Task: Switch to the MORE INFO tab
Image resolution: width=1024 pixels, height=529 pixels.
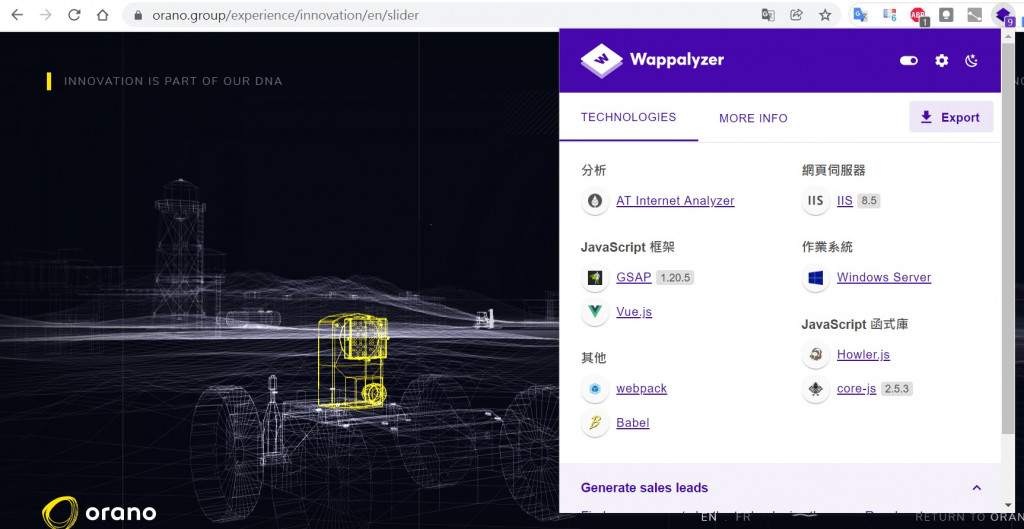Action: point(753,118)
